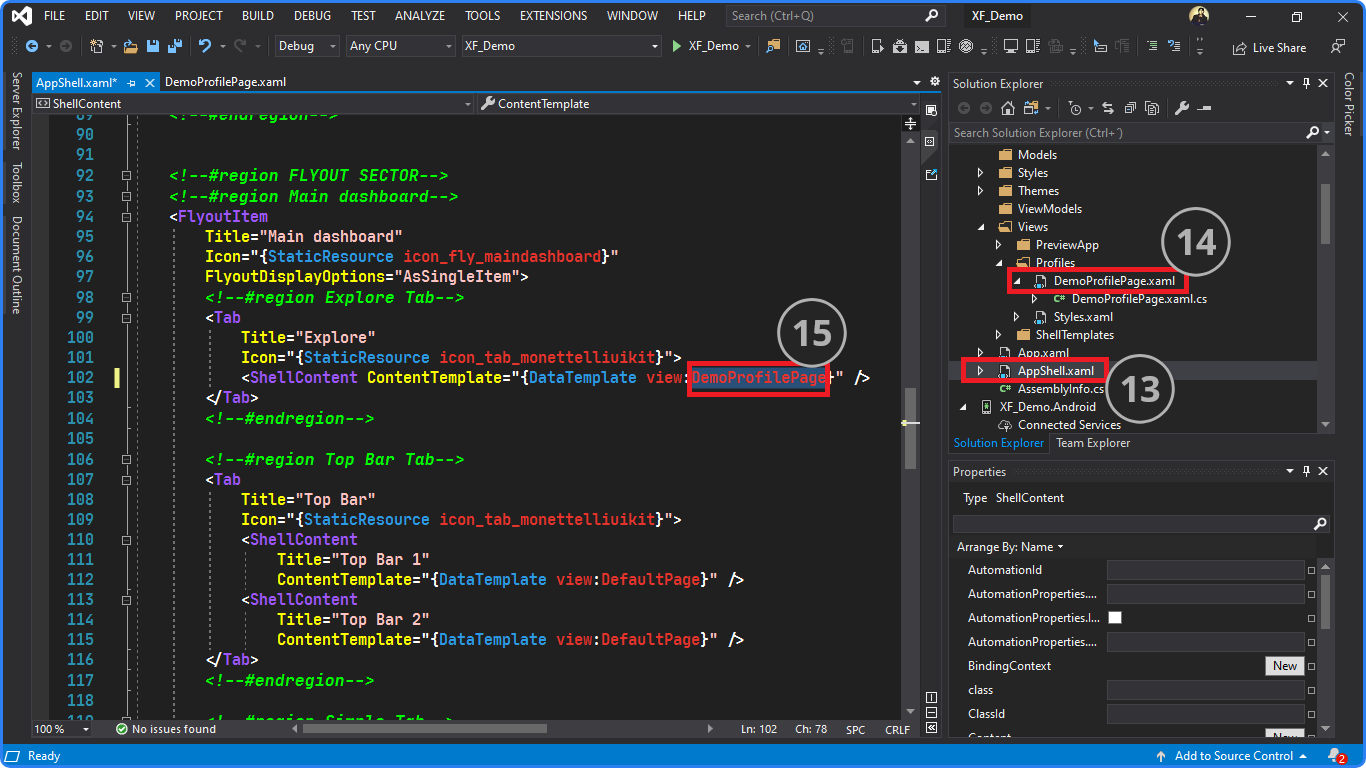1366x768 pixels.
Task: Open the Any CPU platform dropdown
Action: [400, 46]
